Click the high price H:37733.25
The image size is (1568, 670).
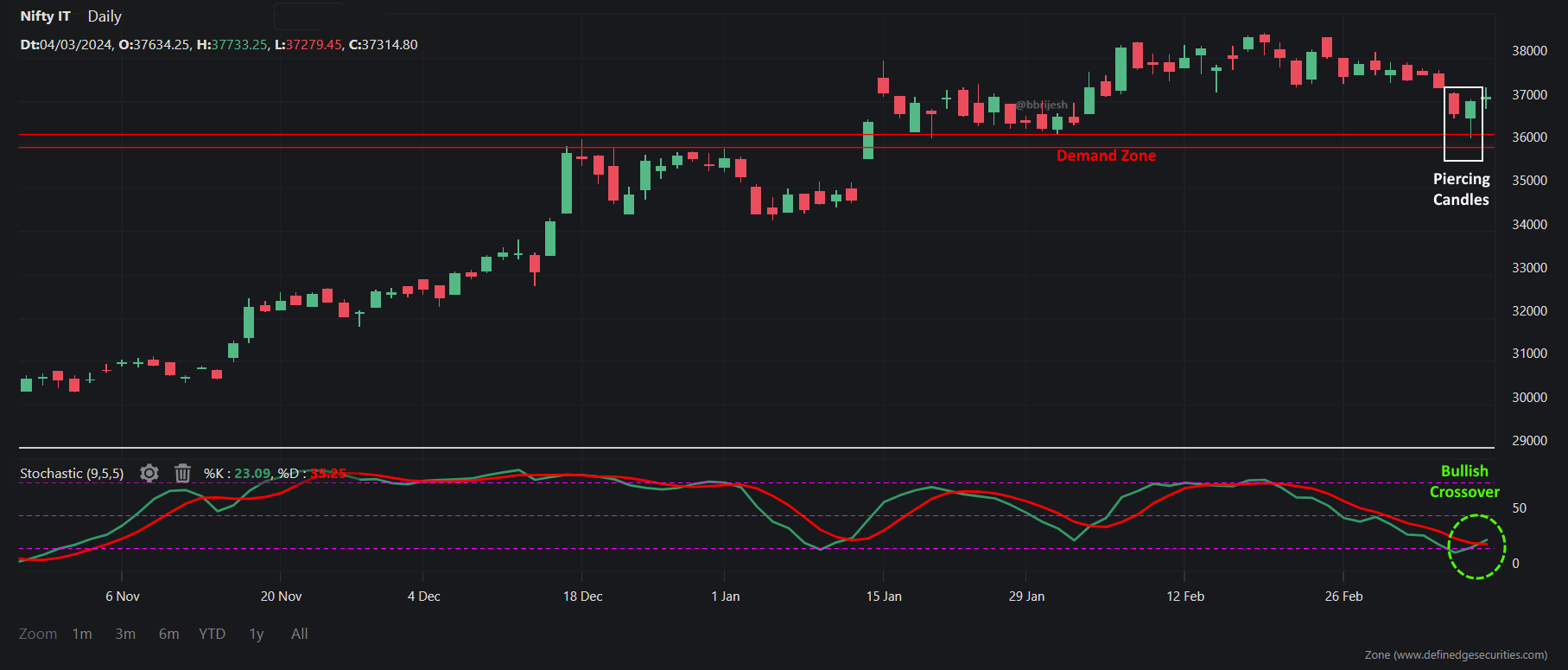(232, 45)
